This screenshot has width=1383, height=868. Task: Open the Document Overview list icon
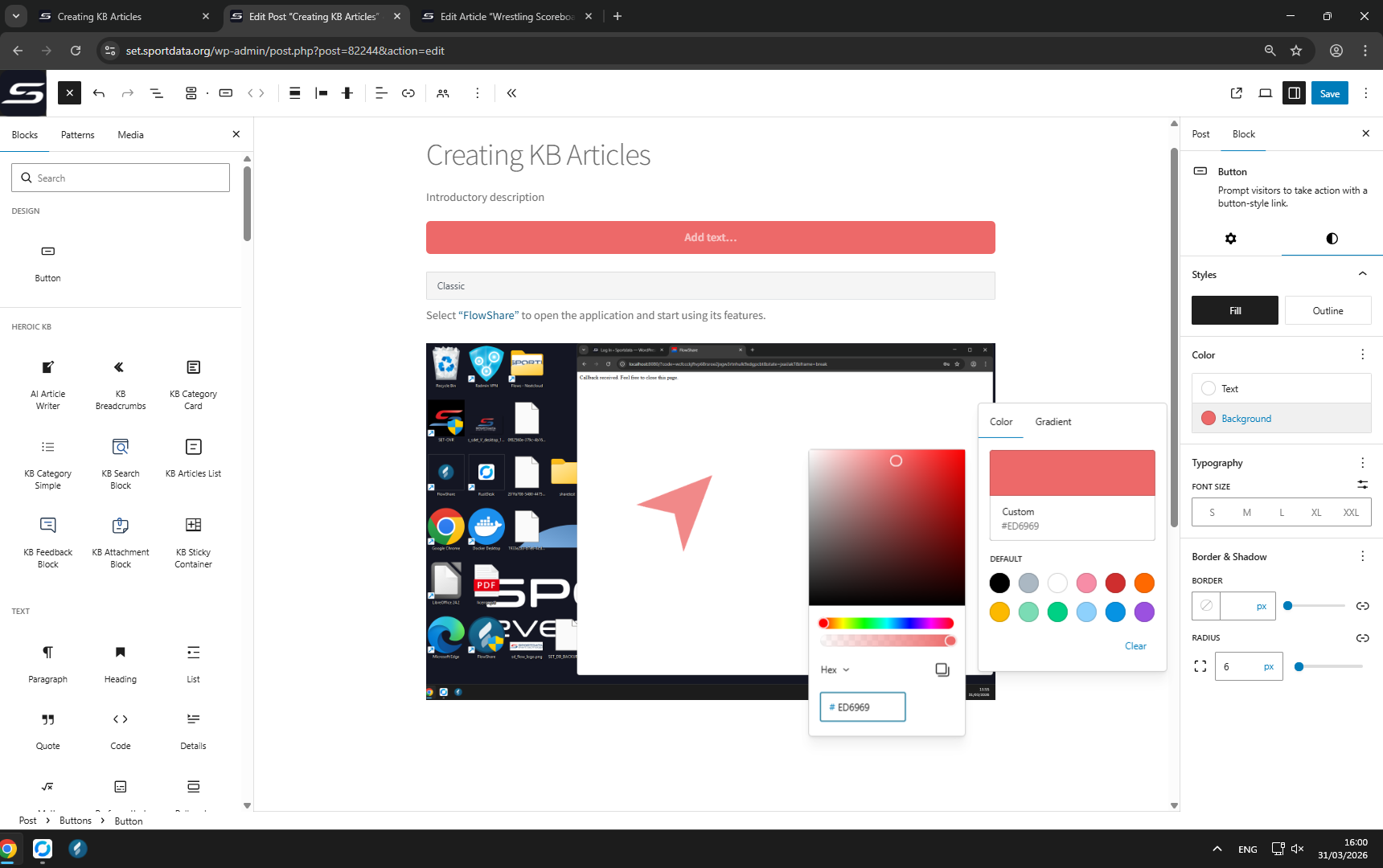157,93
